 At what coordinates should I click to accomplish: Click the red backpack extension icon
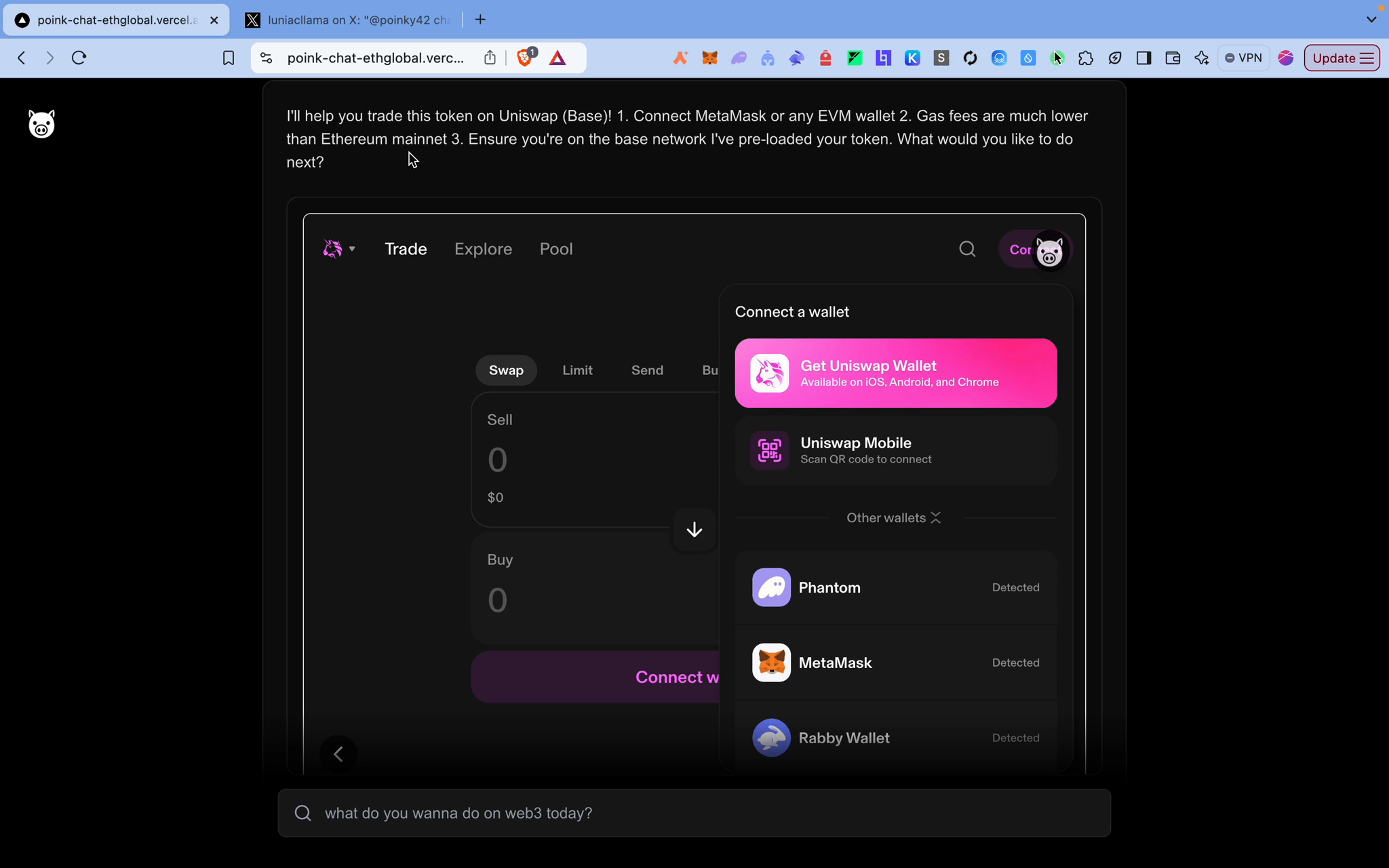click(825, 58)
